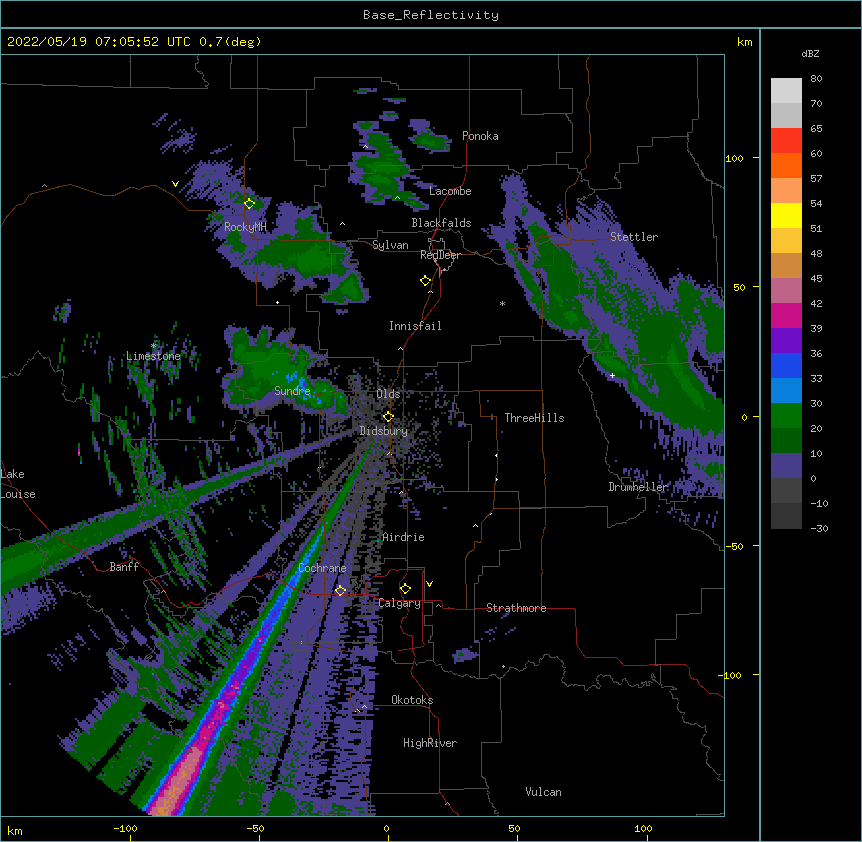Click the Airdrie city label

403,537
